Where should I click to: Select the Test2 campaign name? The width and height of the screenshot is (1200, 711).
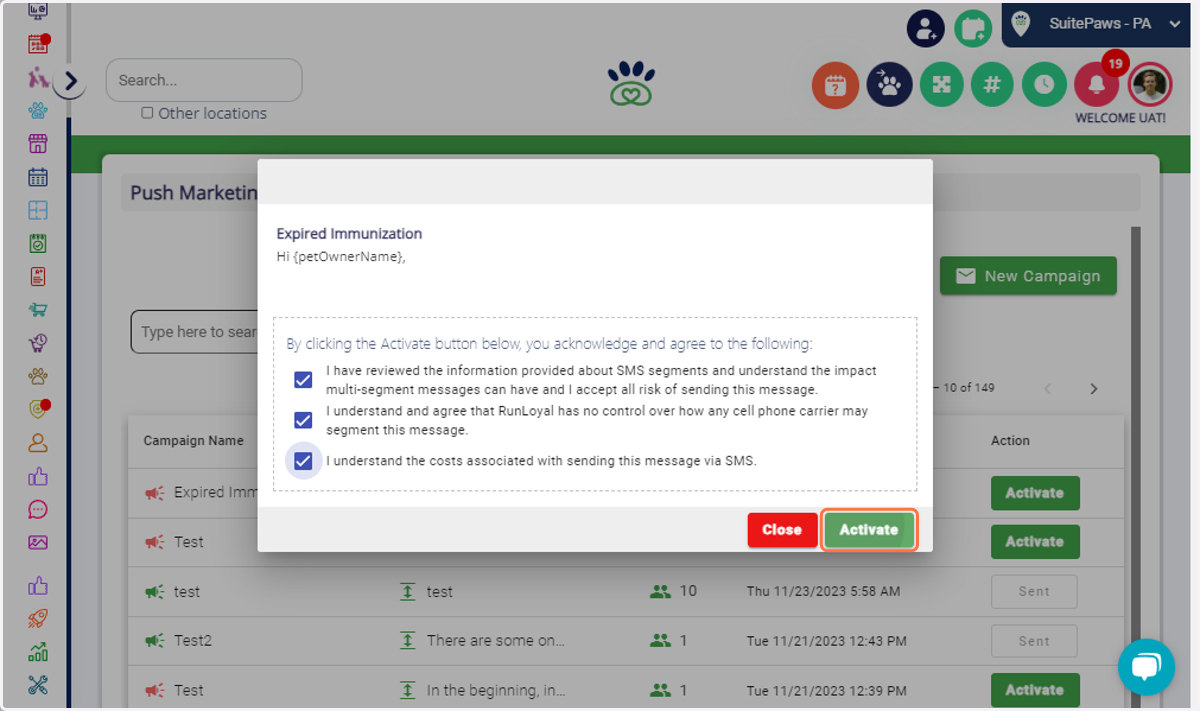point(193,641)
